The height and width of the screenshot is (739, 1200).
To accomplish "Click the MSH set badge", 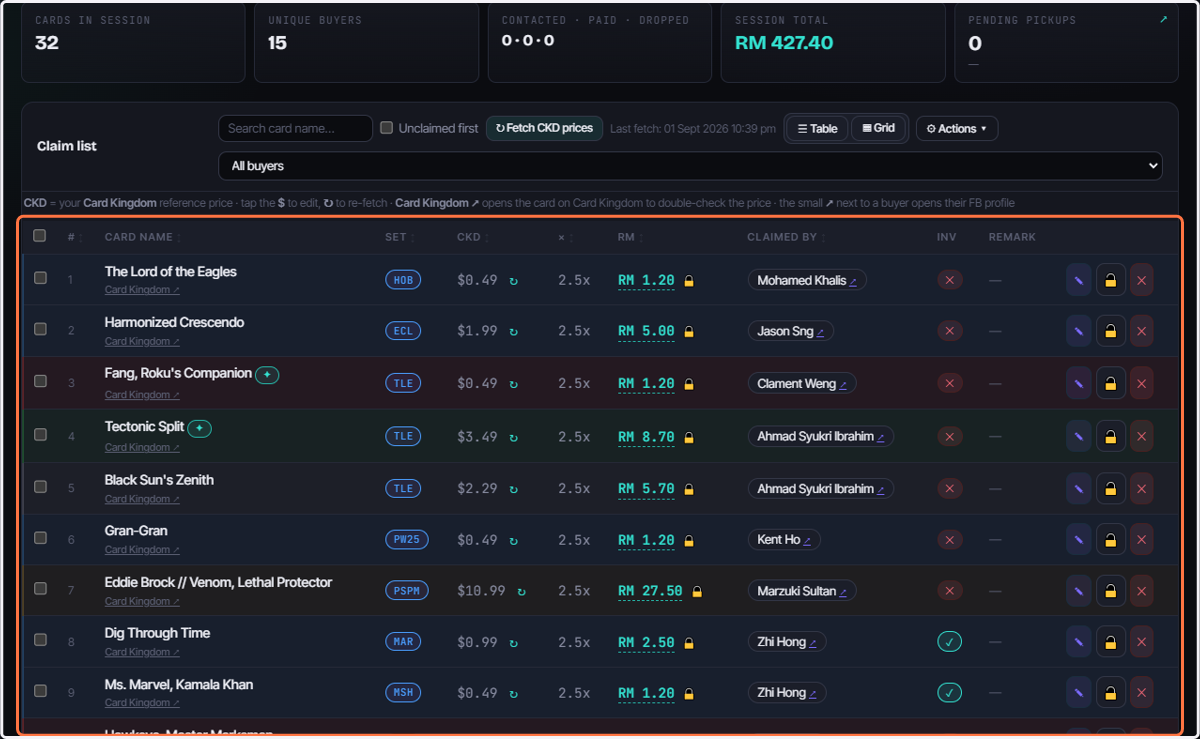I will 403,693.
